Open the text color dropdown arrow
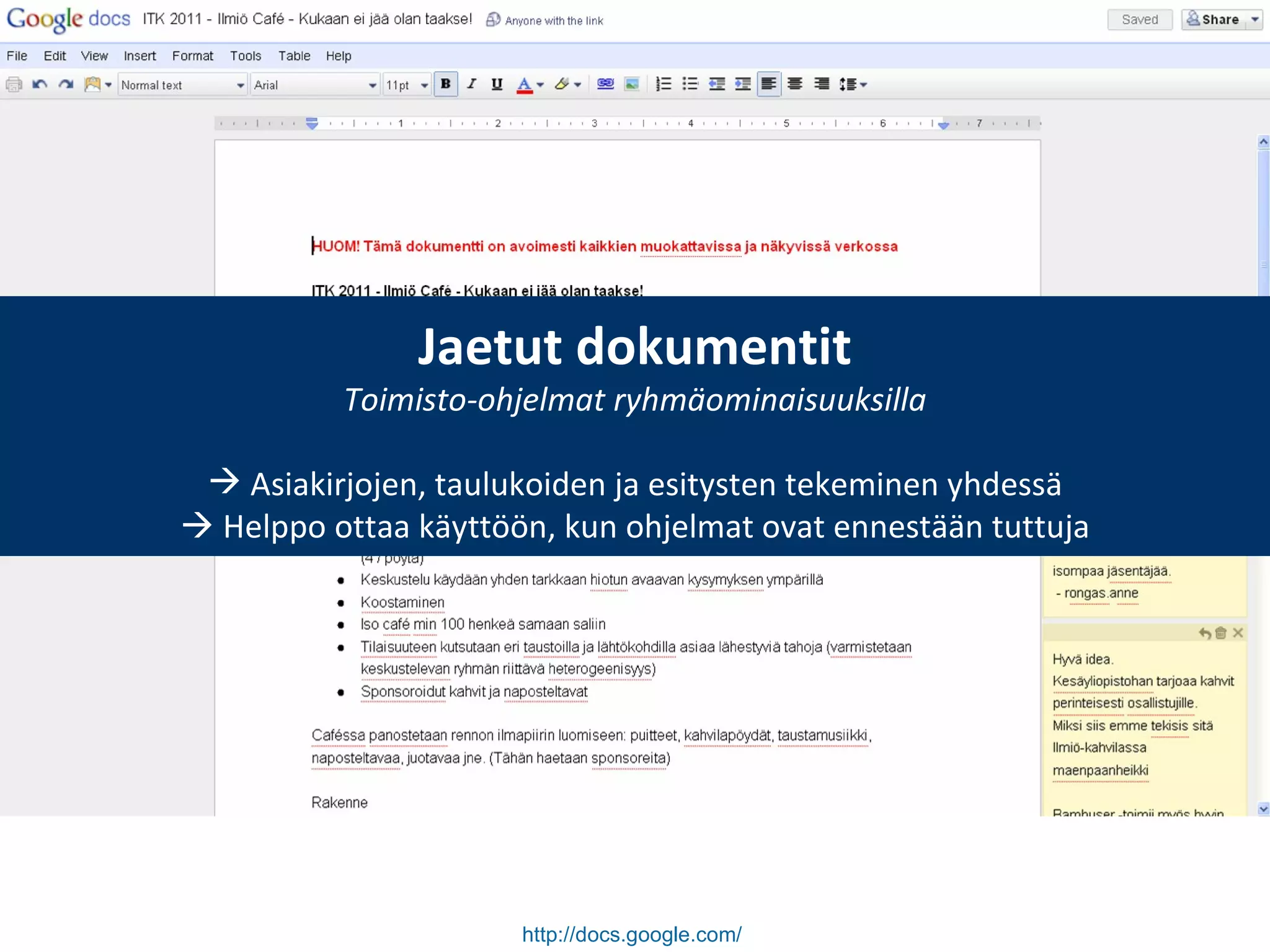This screenshot has height=952, width=1270. (x=540, y=85)
